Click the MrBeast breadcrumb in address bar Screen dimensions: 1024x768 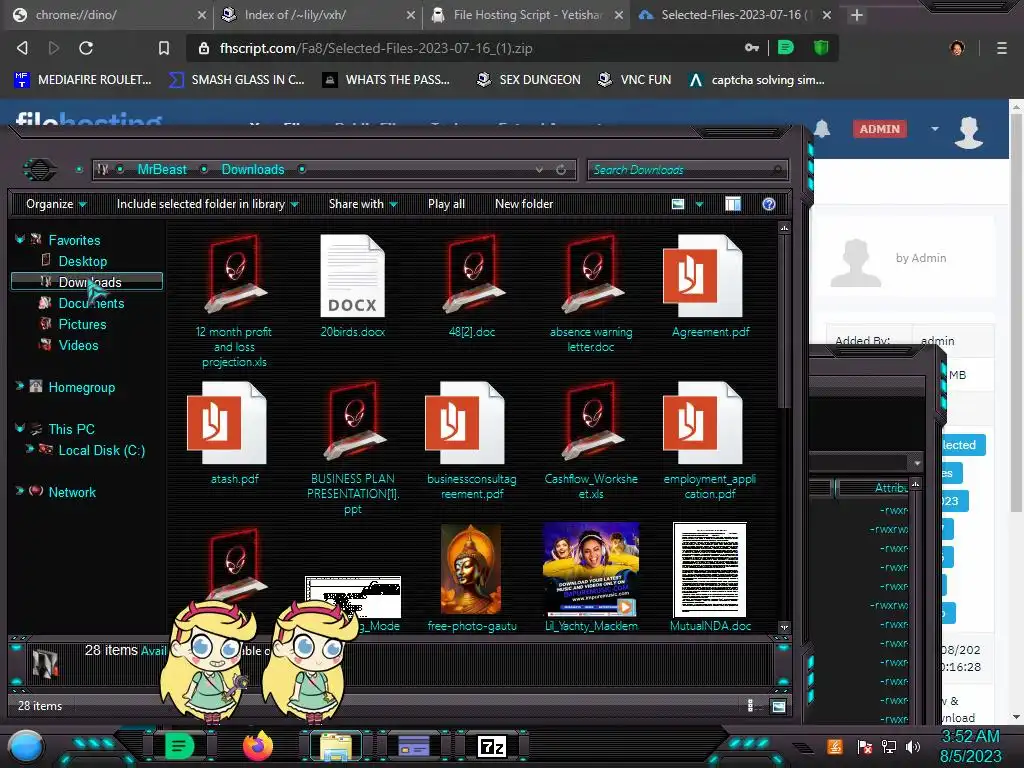pos(162,169)
